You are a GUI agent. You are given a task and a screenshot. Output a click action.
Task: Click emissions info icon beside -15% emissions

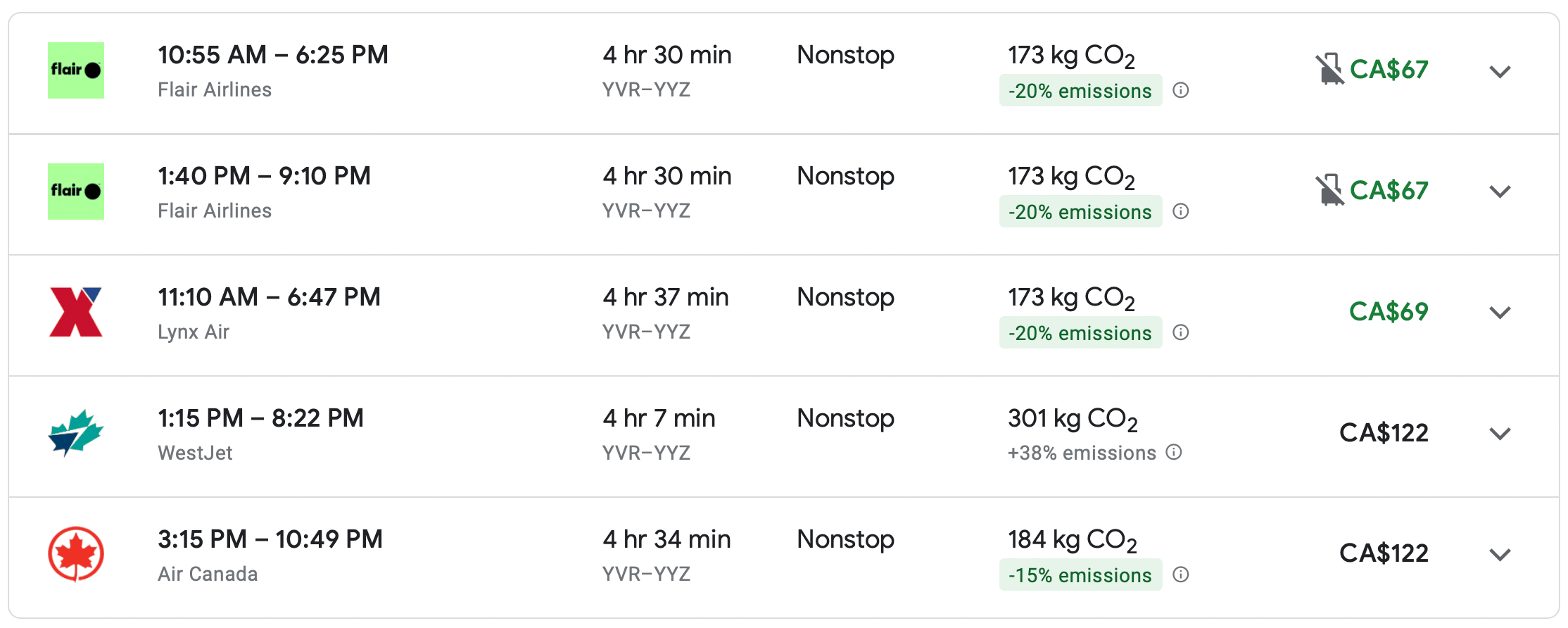(x=1181, y=574)
